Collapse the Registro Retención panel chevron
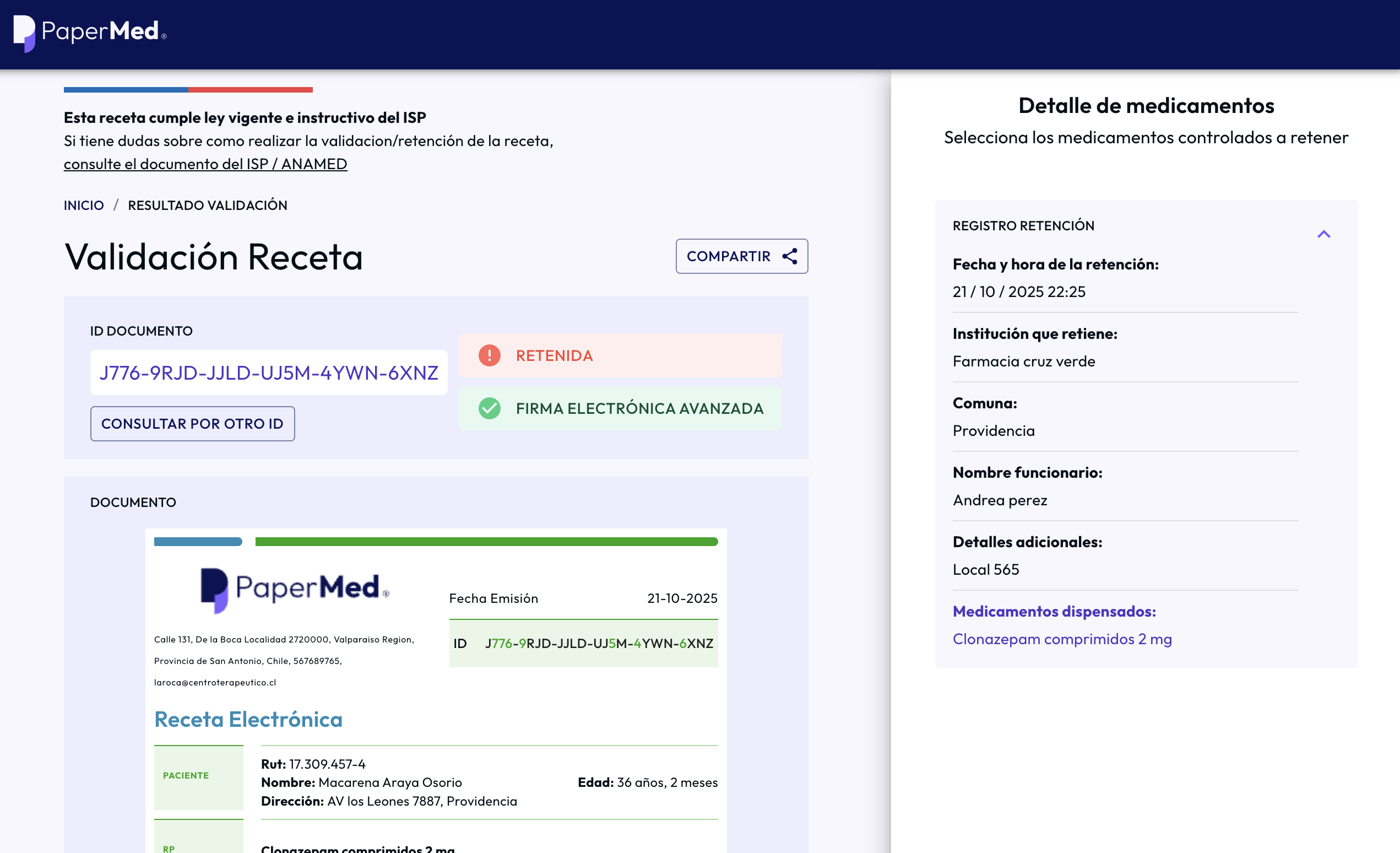 1323,234
